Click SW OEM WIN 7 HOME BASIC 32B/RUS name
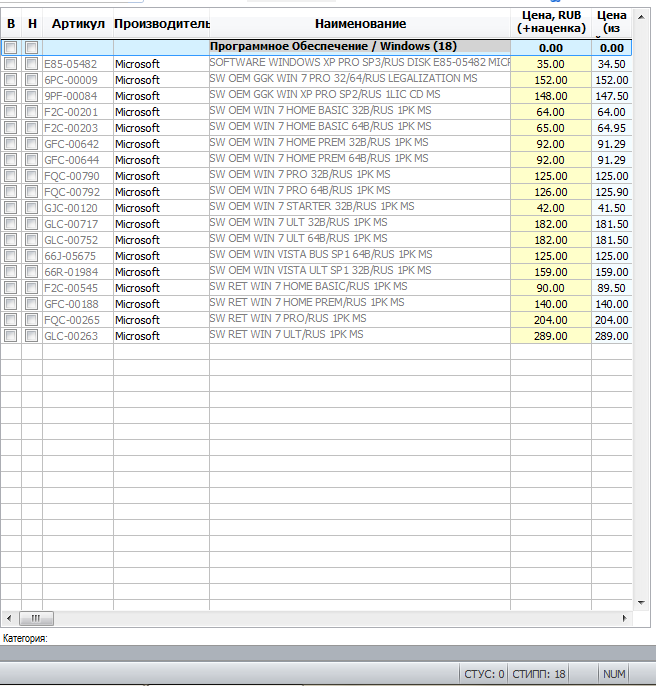 pyautogui.click(x=320, y=110)
